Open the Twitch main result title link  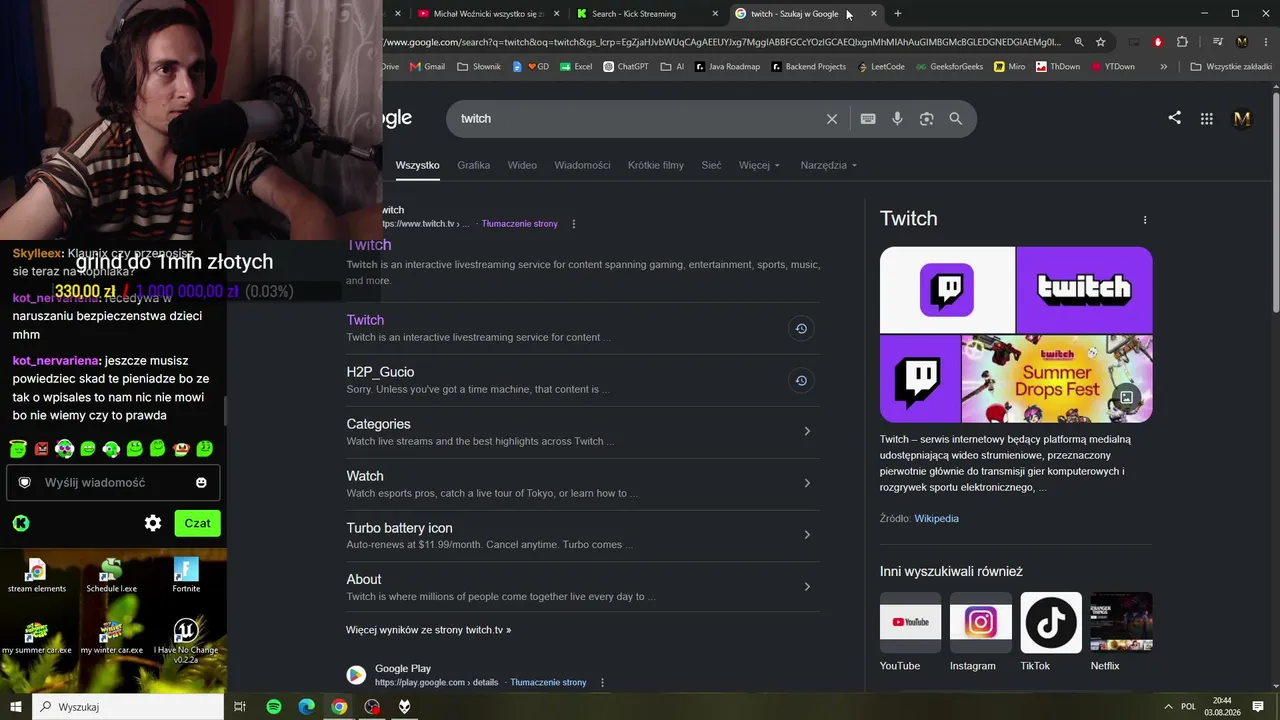coord(369,245)
